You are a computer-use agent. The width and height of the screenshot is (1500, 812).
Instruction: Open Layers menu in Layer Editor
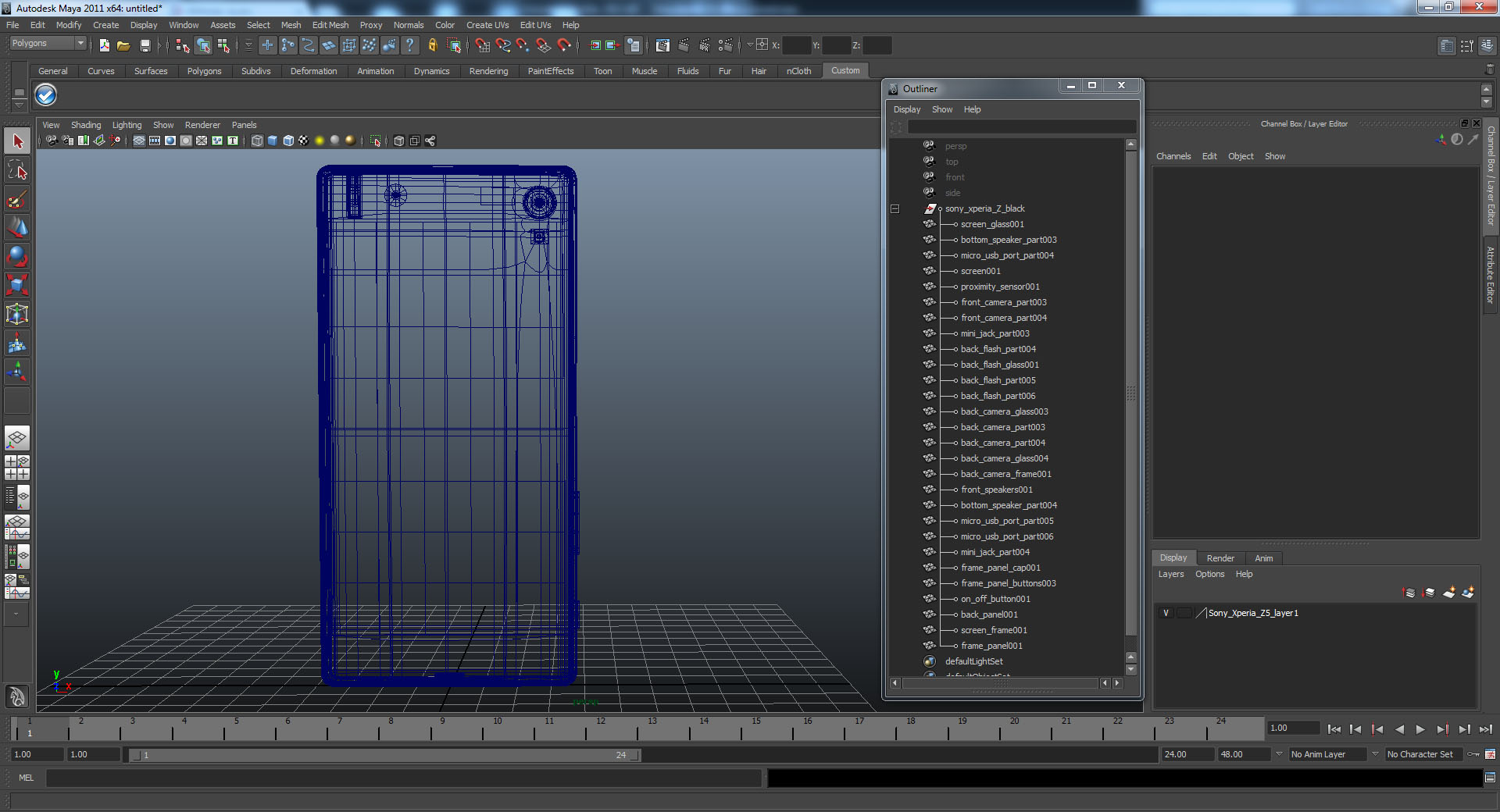coord(1170,574)
